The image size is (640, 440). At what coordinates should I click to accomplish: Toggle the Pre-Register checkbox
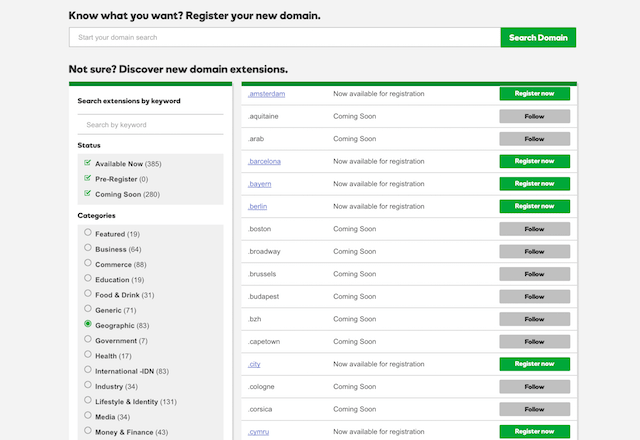88,178
